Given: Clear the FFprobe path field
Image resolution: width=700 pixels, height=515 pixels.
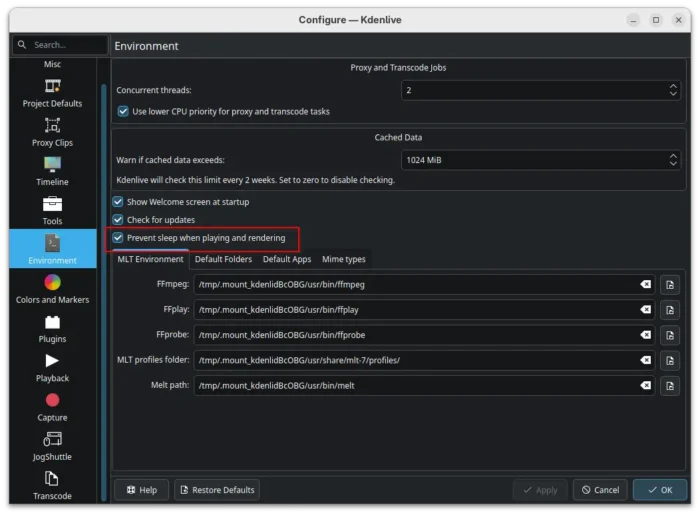Looking at the screenshot, I should point(645,335).
